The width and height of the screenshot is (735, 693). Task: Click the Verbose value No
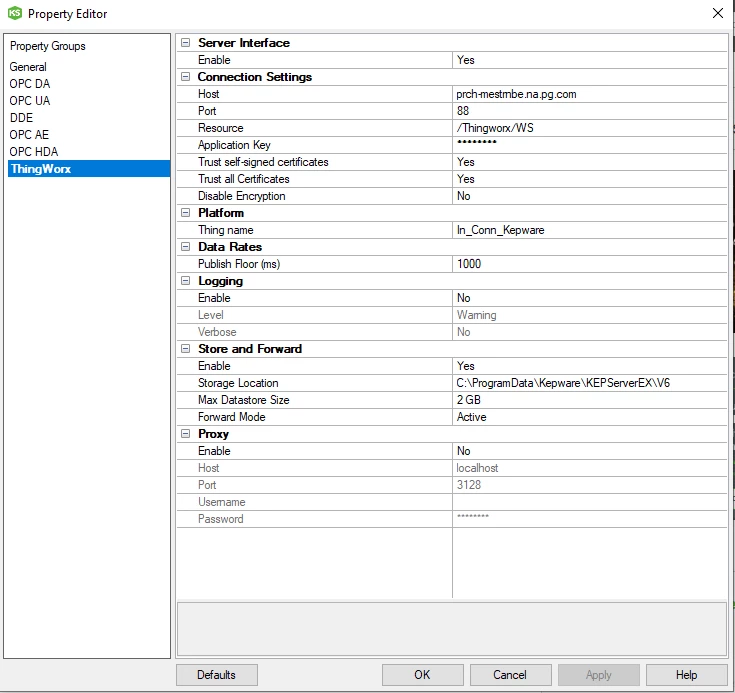[x=590, y=332]
